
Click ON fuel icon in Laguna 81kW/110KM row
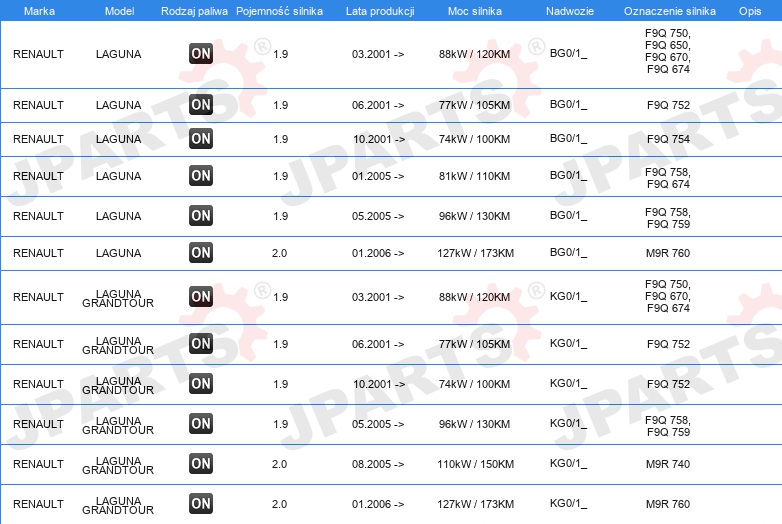pyautogui.click(x=201, y=175)
